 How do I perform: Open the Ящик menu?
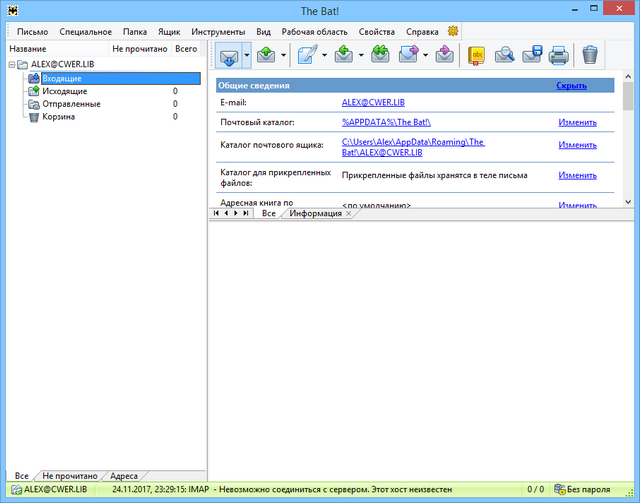coord(169,31)
